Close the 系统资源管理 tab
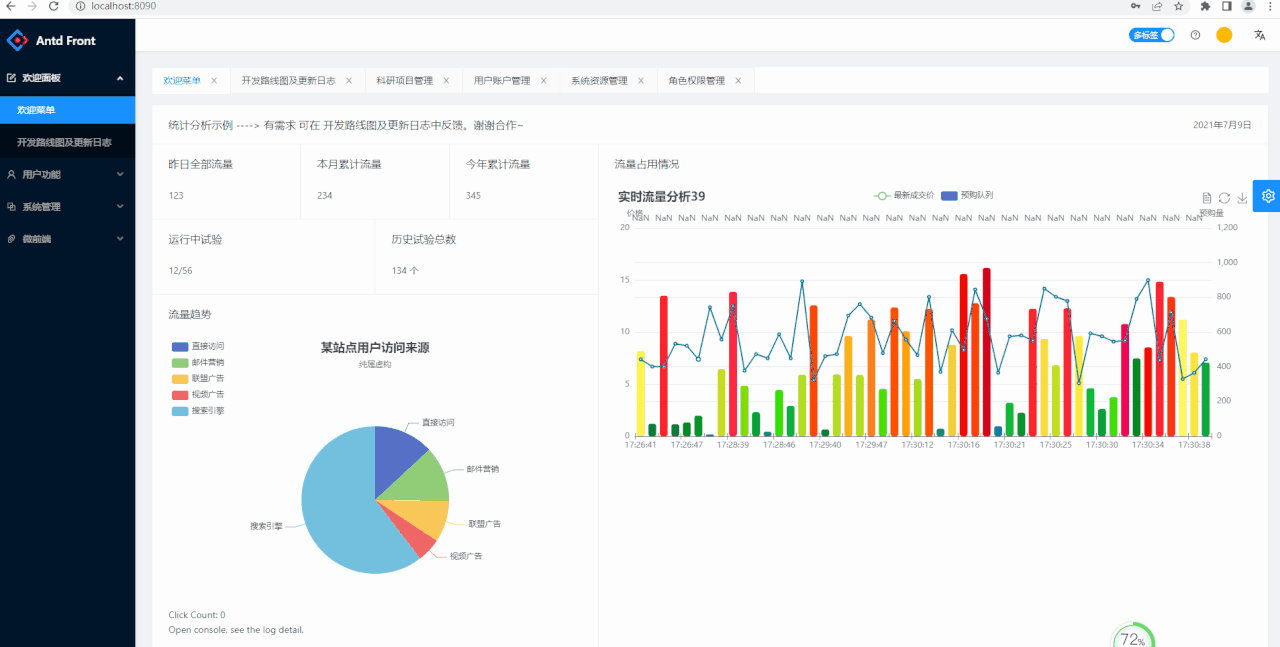Screen dimensions: 1280x647 641,81
